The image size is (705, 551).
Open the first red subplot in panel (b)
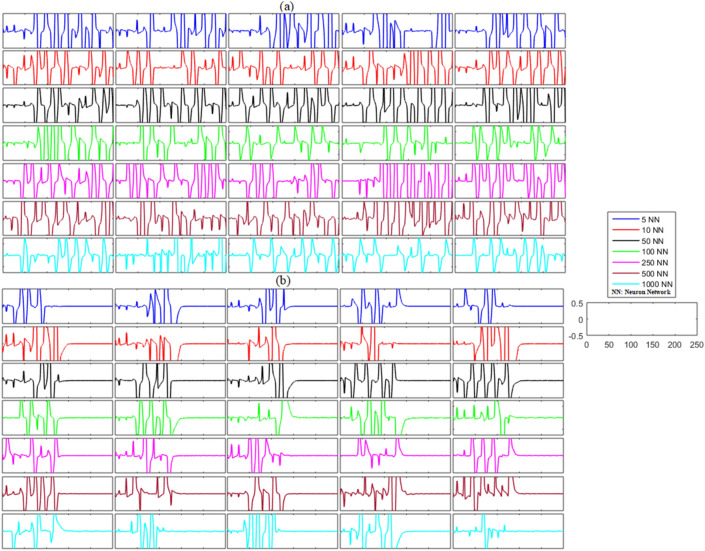(x=56, y=343)
